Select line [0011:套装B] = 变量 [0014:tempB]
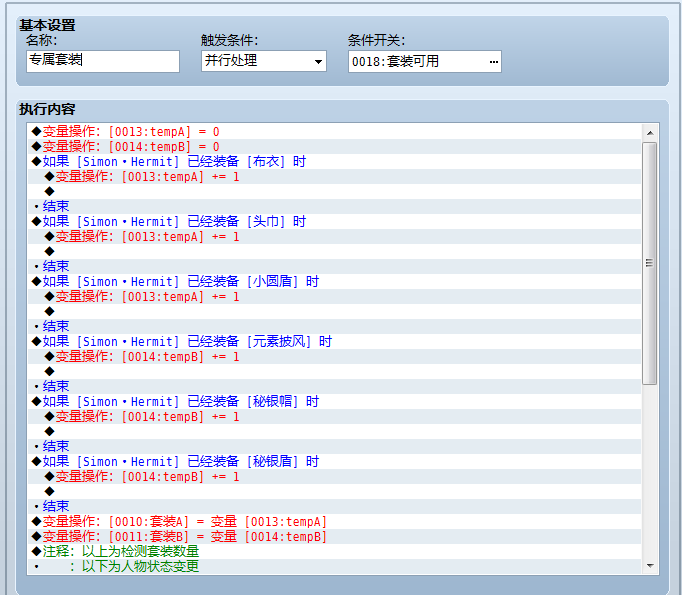The height and width of the screenshot is (595, 682). tap(334, 537)
